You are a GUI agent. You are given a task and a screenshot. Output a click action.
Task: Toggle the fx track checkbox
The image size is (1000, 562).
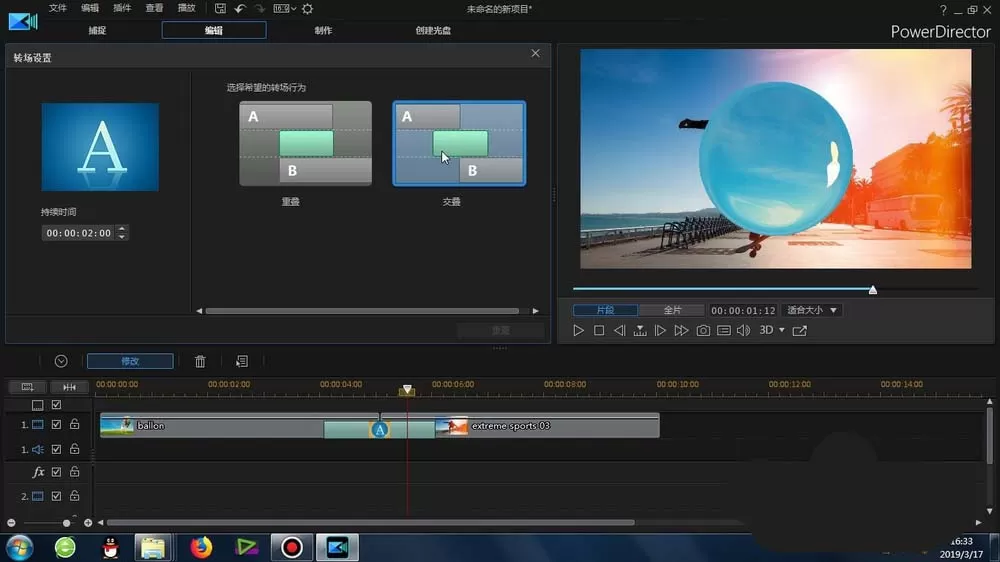tap(56, 472)
